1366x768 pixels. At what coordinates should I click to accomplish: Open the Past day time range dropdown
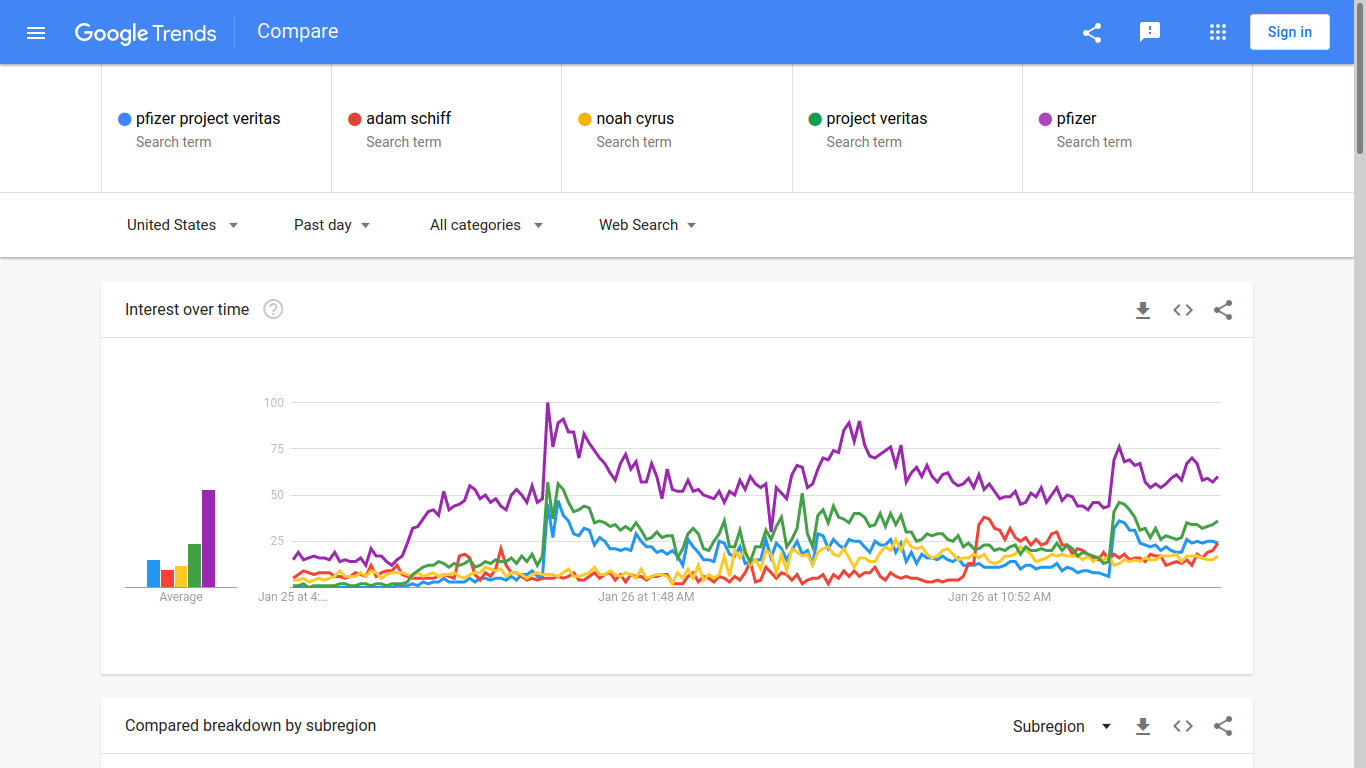pyautogui.click(x=332, y=225)
